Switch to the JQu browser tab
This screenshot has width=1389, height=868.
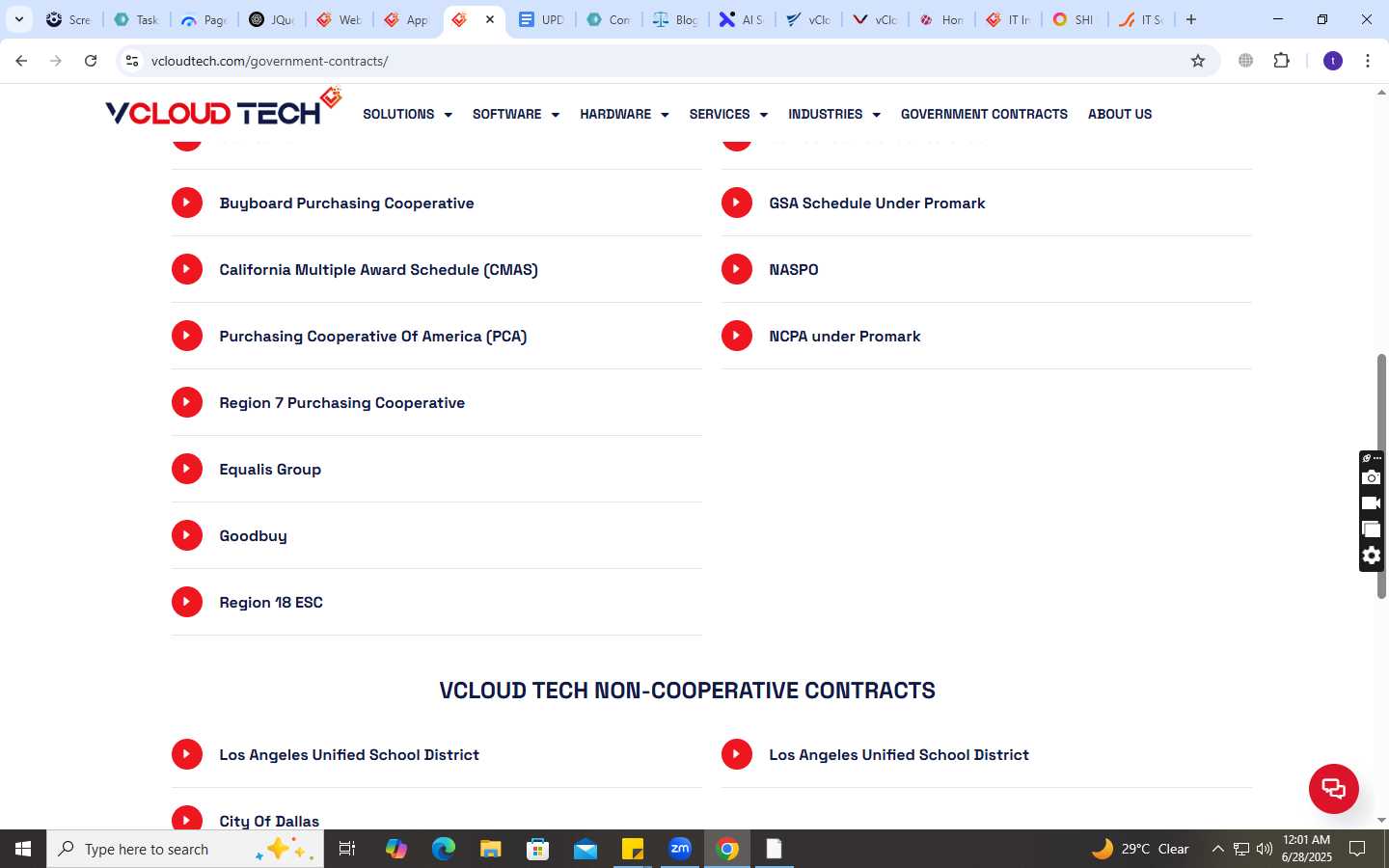[x=271, y=19]
